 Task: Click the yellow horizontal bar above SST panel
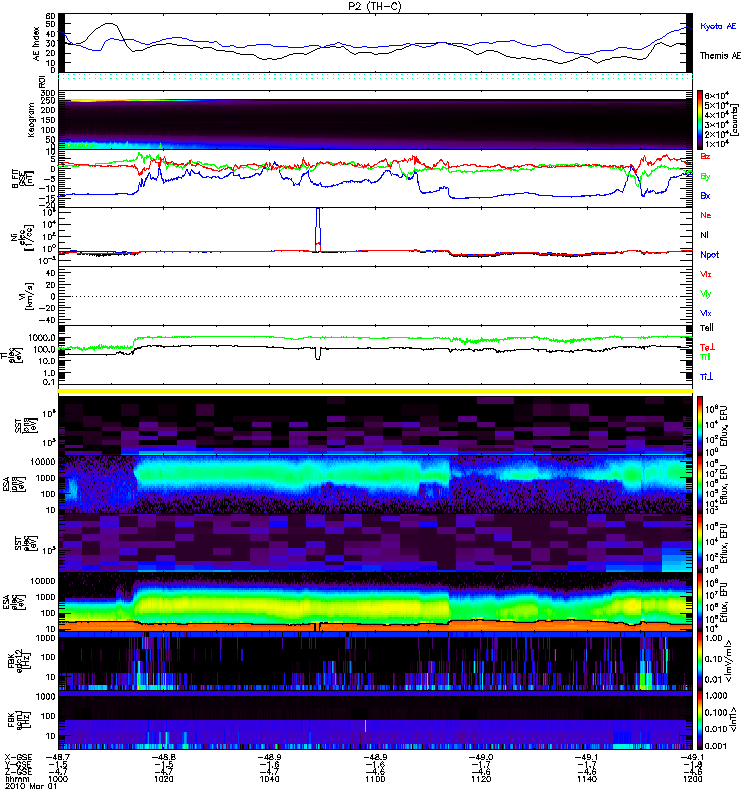point(375,390)
